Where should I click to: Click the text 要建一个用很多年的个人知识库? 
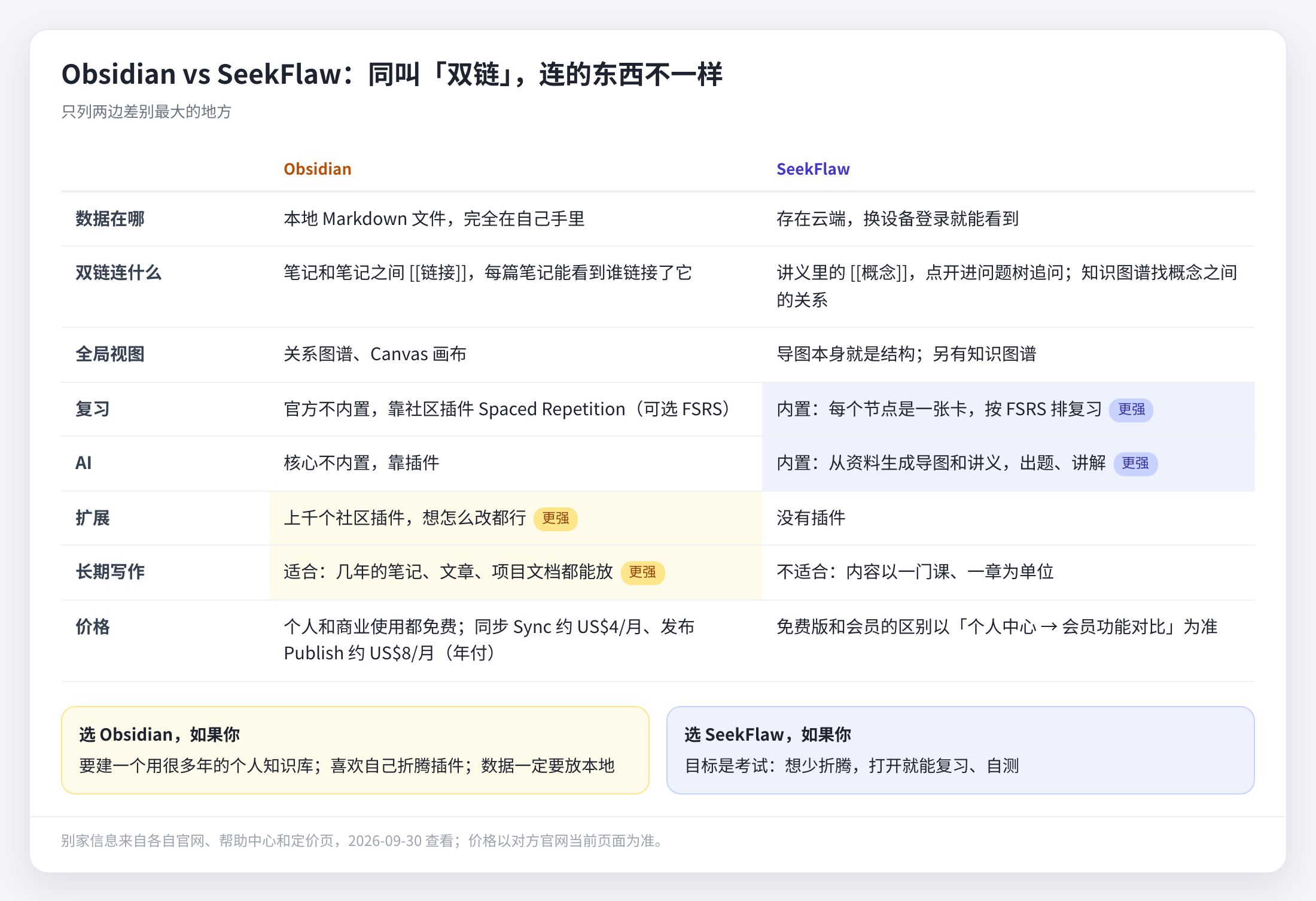pos(196,766)
